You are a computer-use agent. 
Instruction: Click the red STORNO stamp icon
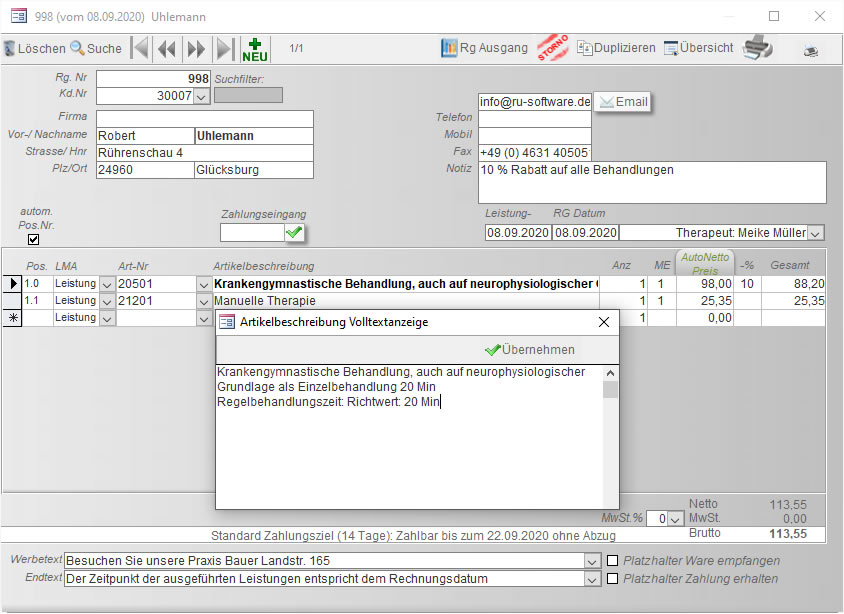pos(552,47)
